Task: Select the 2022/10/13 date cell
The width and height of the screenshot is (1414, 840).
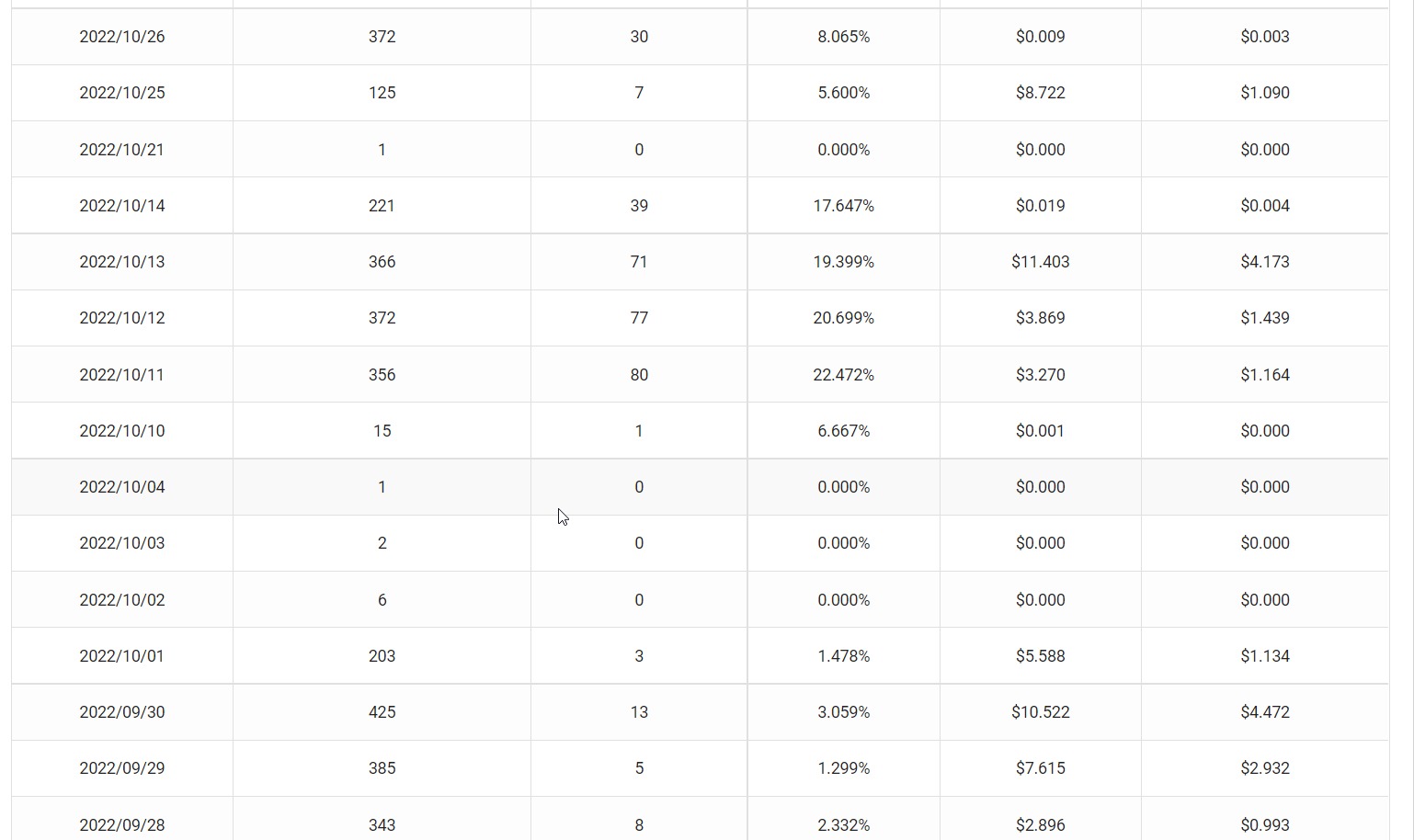Action: point(122,262)
